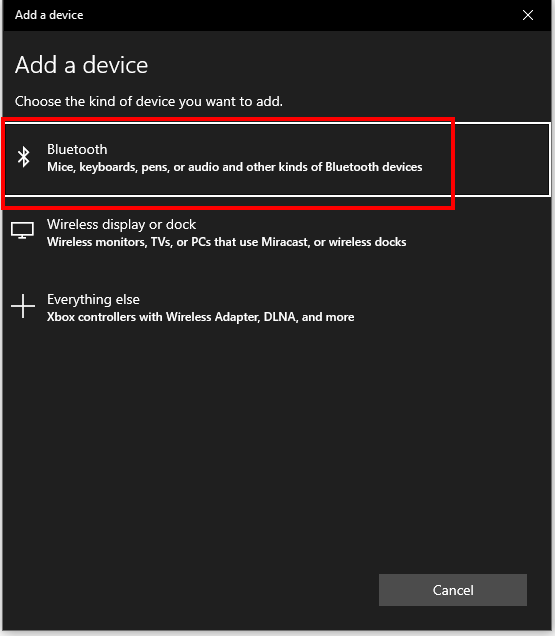Click the Cancel button
The width and height of the screenshot is (555, 636).
click(453, 590)
